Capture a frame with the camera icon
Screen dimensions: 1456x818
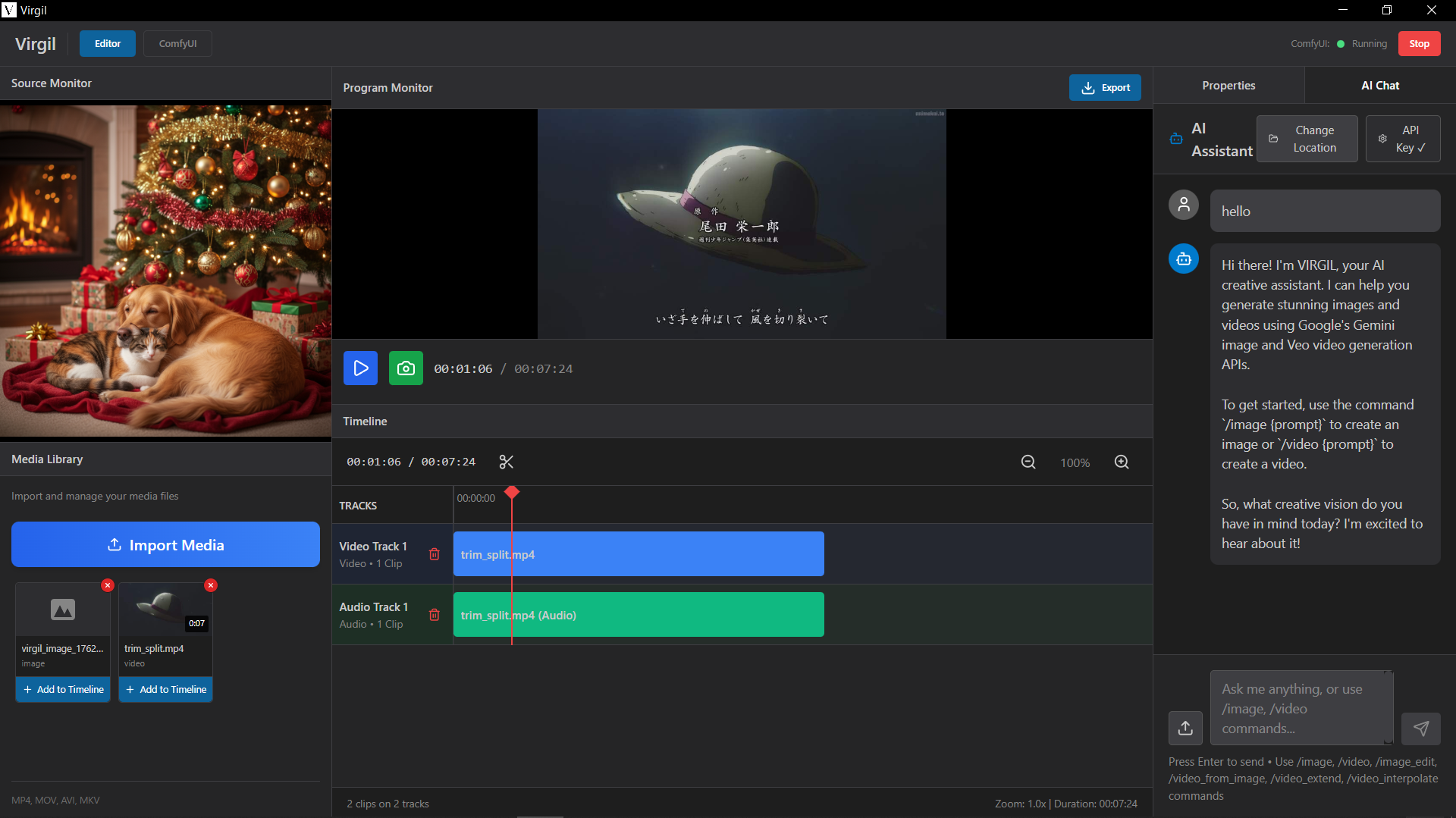[405, 368]
